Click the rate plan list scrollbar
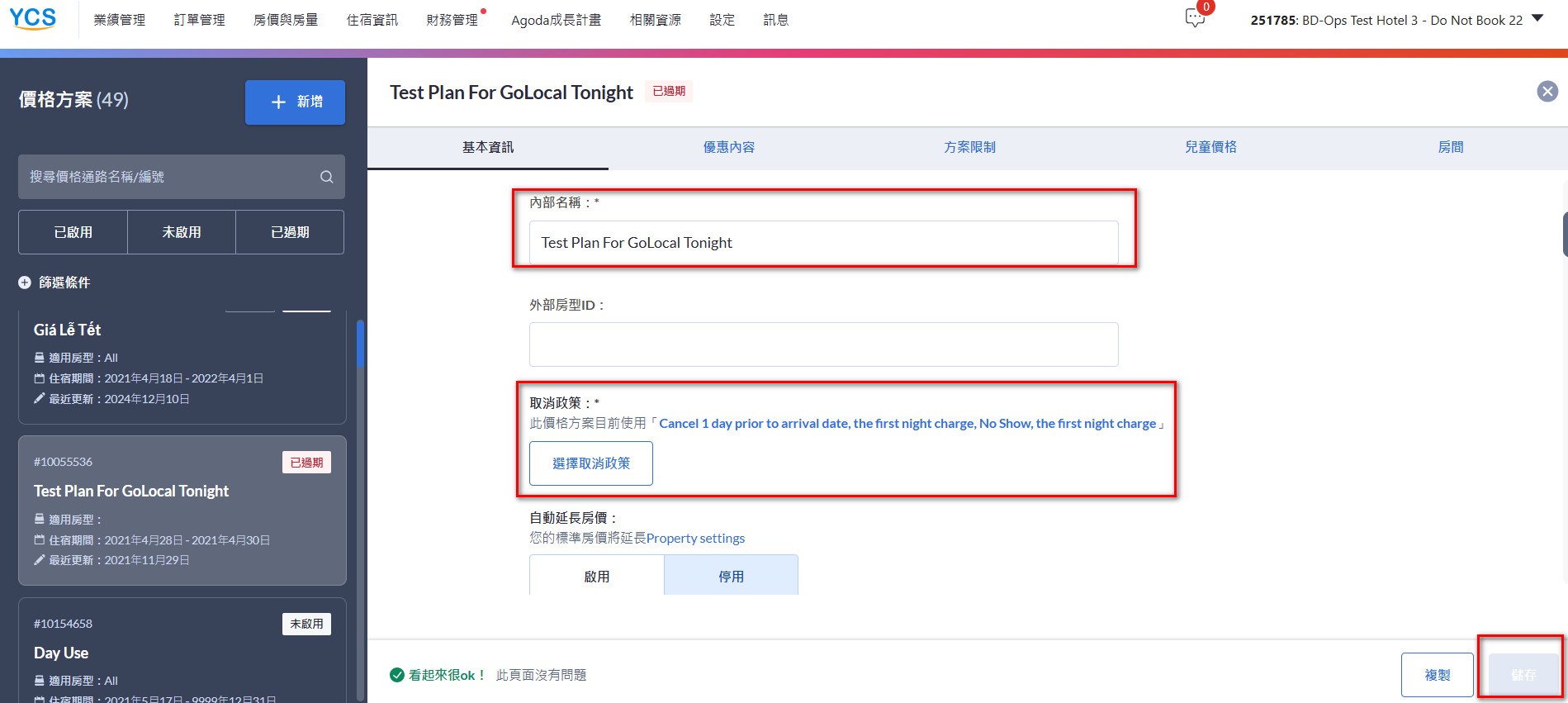Screen dimensions: 1568x703 click(360, 343)
